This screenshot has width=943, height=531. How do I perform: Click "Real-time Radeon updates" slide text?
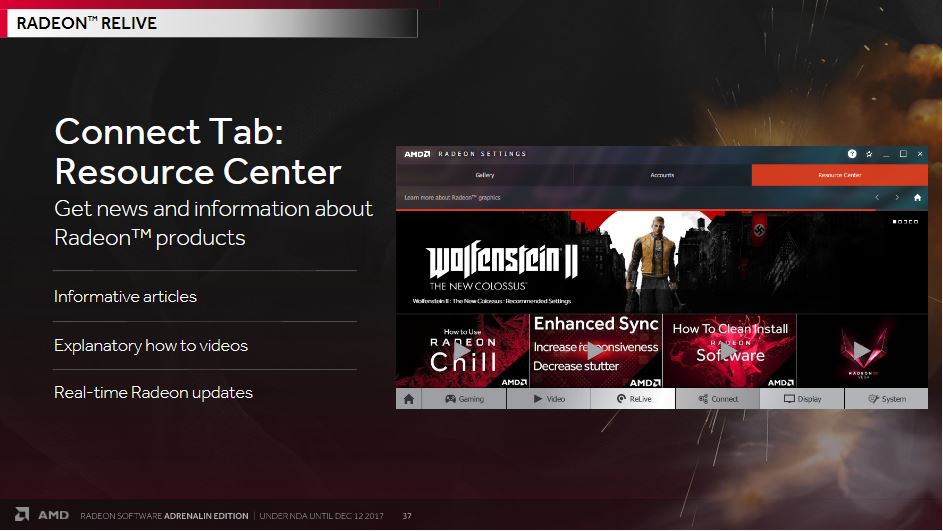pyautogui.click(x=153, y=393)
